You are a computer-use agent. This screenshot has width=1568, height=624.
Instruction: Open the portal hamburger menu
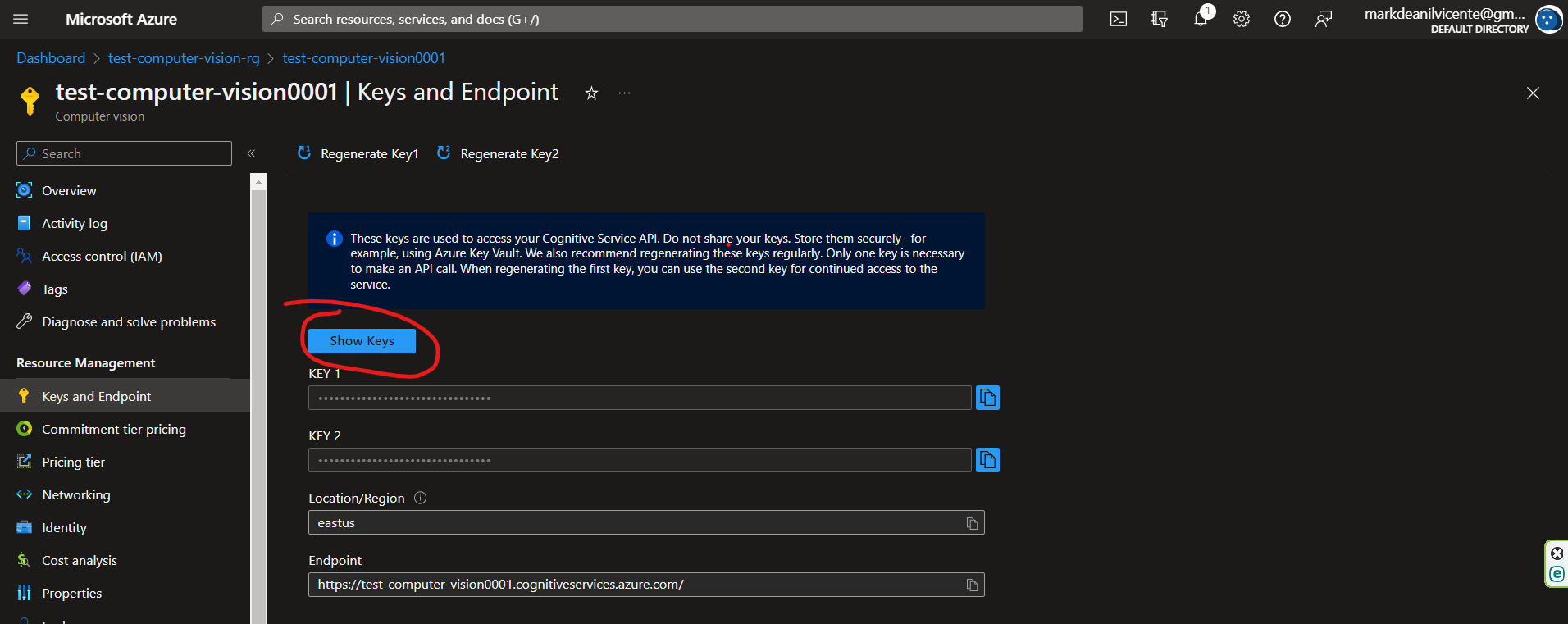[21, 19]
